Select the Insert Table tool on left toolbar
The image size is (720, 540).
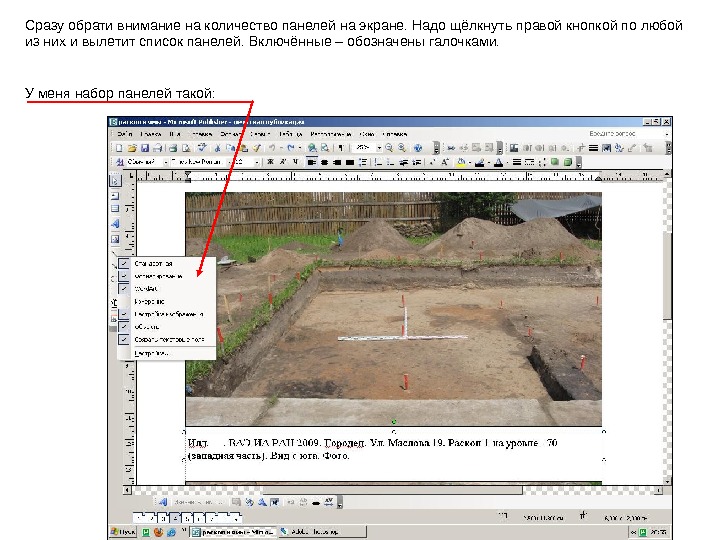click(x=115, y=208)
